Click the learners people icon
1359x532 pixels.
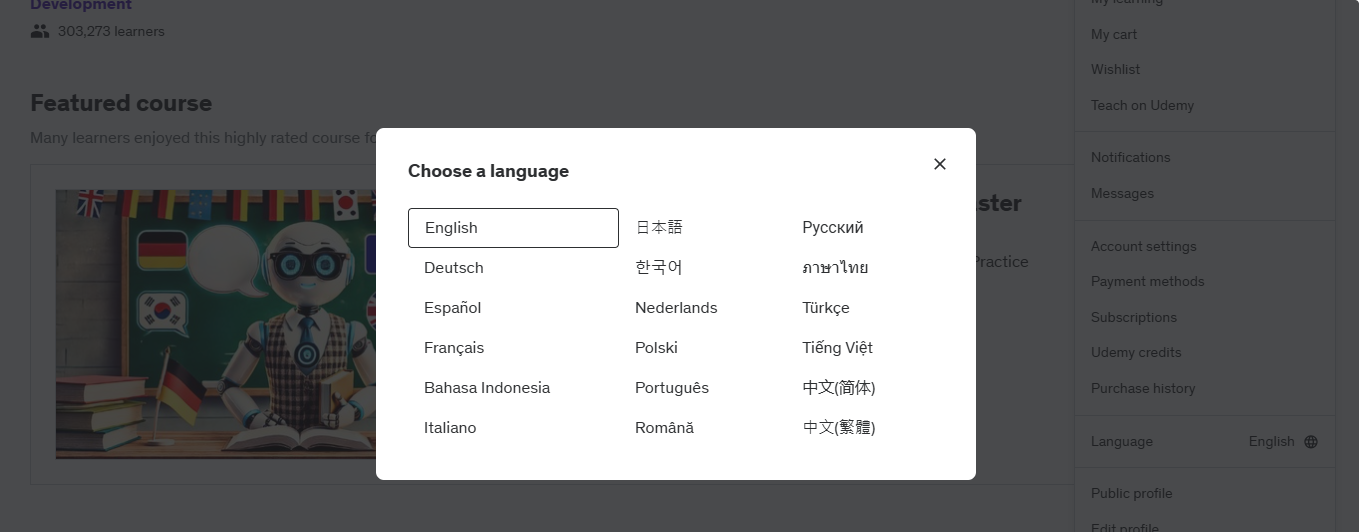(40, 31)
